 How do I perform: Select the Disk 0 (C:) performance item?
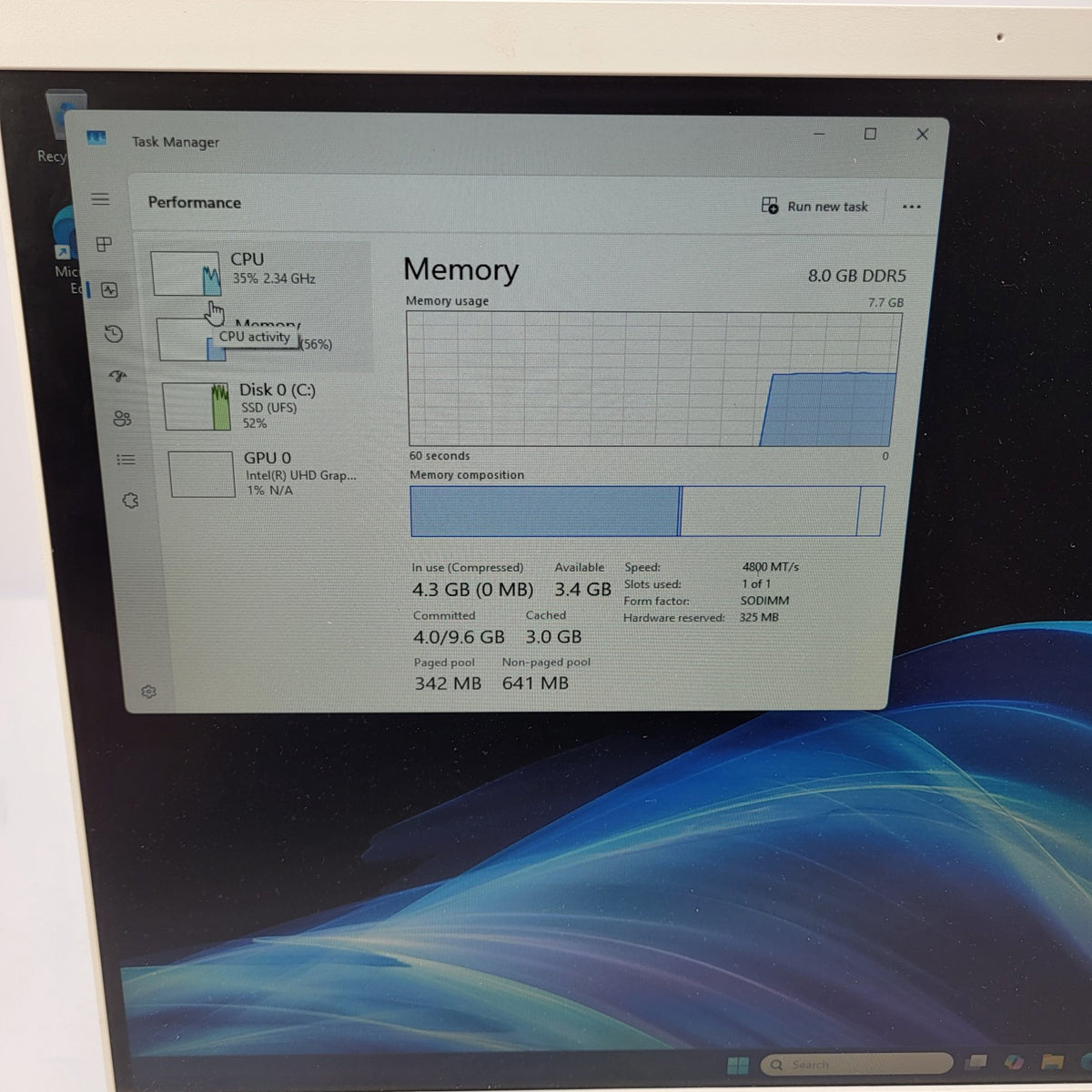pos(264,405)
